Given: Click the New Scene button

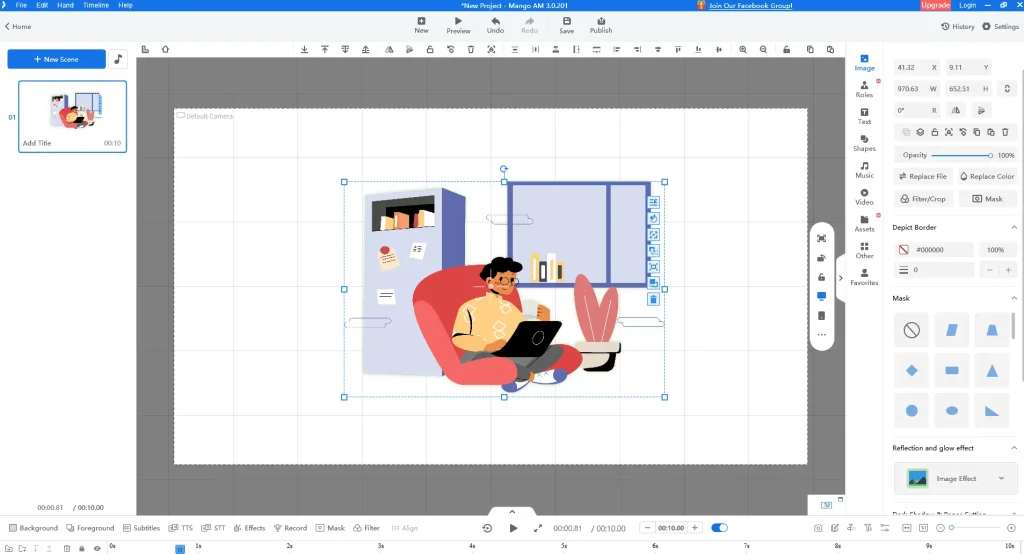Looking at the screenshot, I should pyautogui.click(x=56, y=59).
